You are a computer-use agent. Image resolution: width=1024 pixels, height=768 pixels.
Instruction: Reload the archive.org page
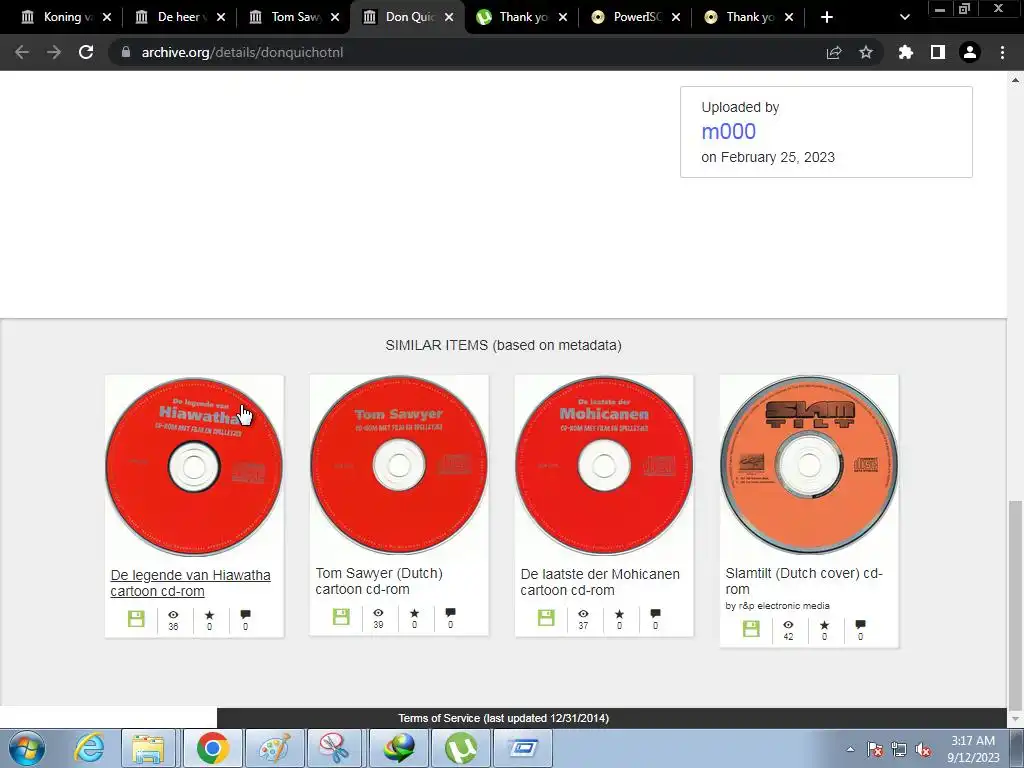tap(86, 52)
